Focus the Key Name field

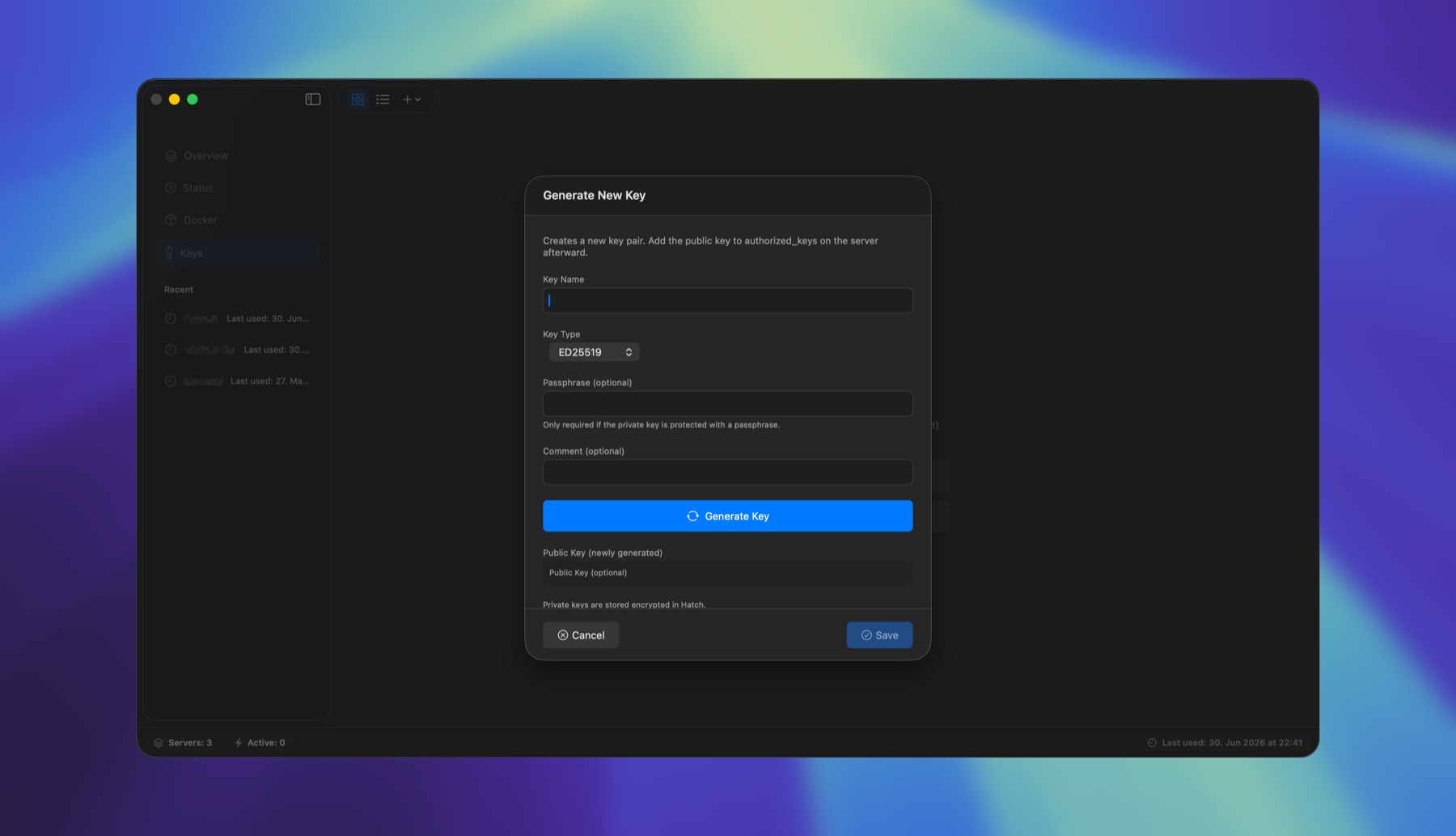[x=727, y=300]
